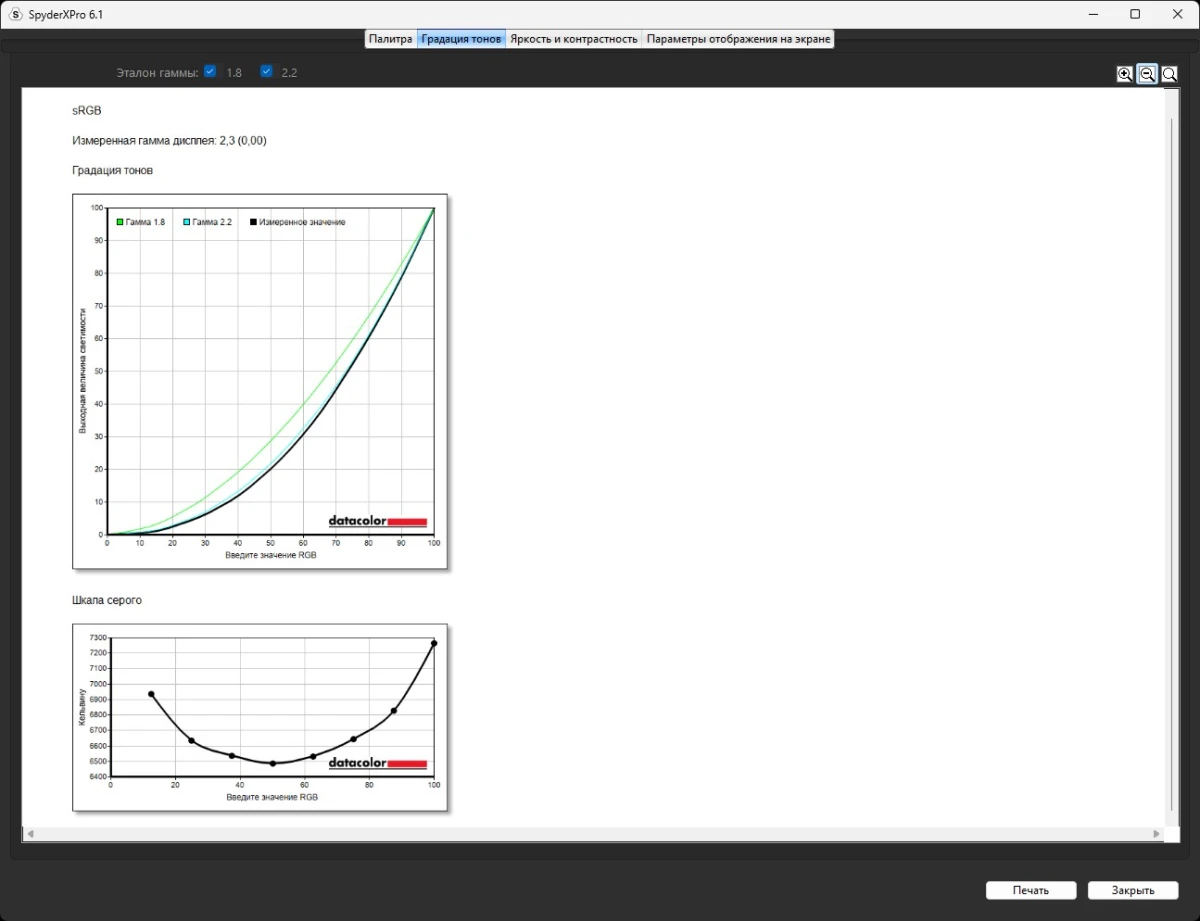Maximize the SpyderXPro window
1200x921 pixels.
(1135, 14)
